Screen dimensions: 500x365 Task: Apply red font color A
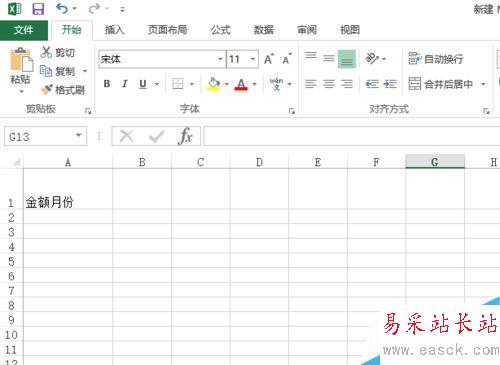click(x=241, y=84)
